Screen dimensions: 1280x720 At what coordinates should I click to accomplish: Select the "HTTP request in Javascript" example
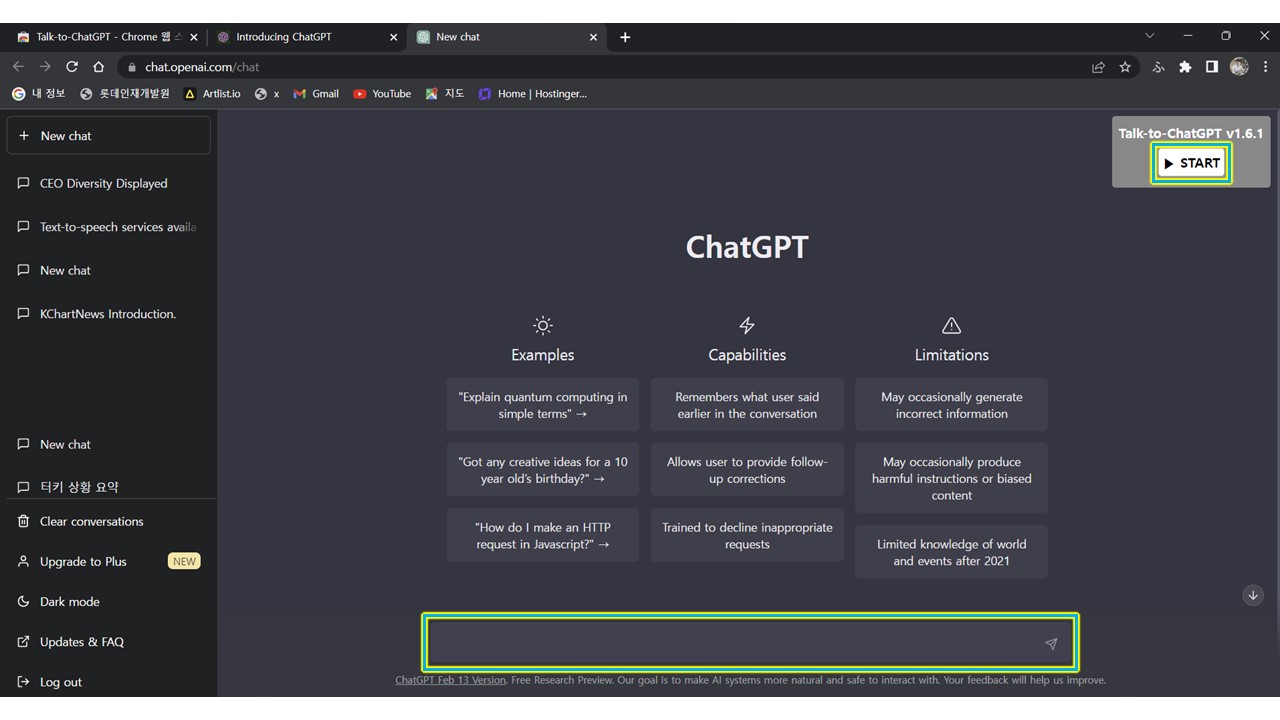coord(543,535)
